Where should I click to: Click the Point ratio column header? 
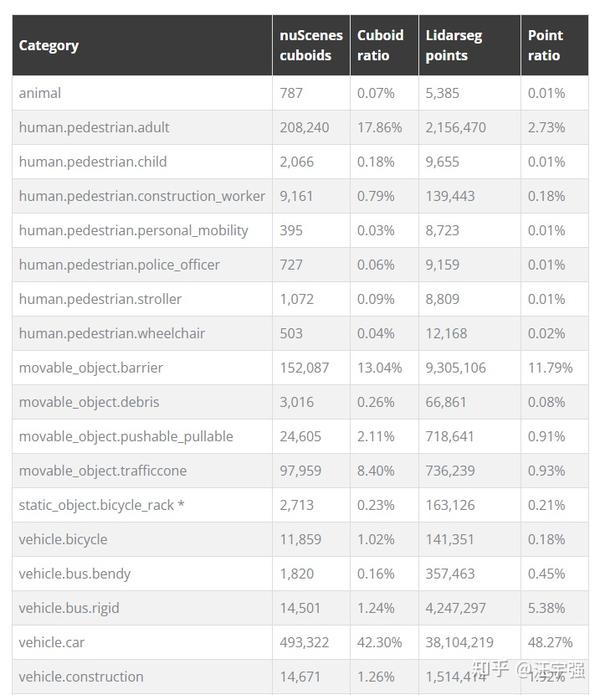click(554, 45)
